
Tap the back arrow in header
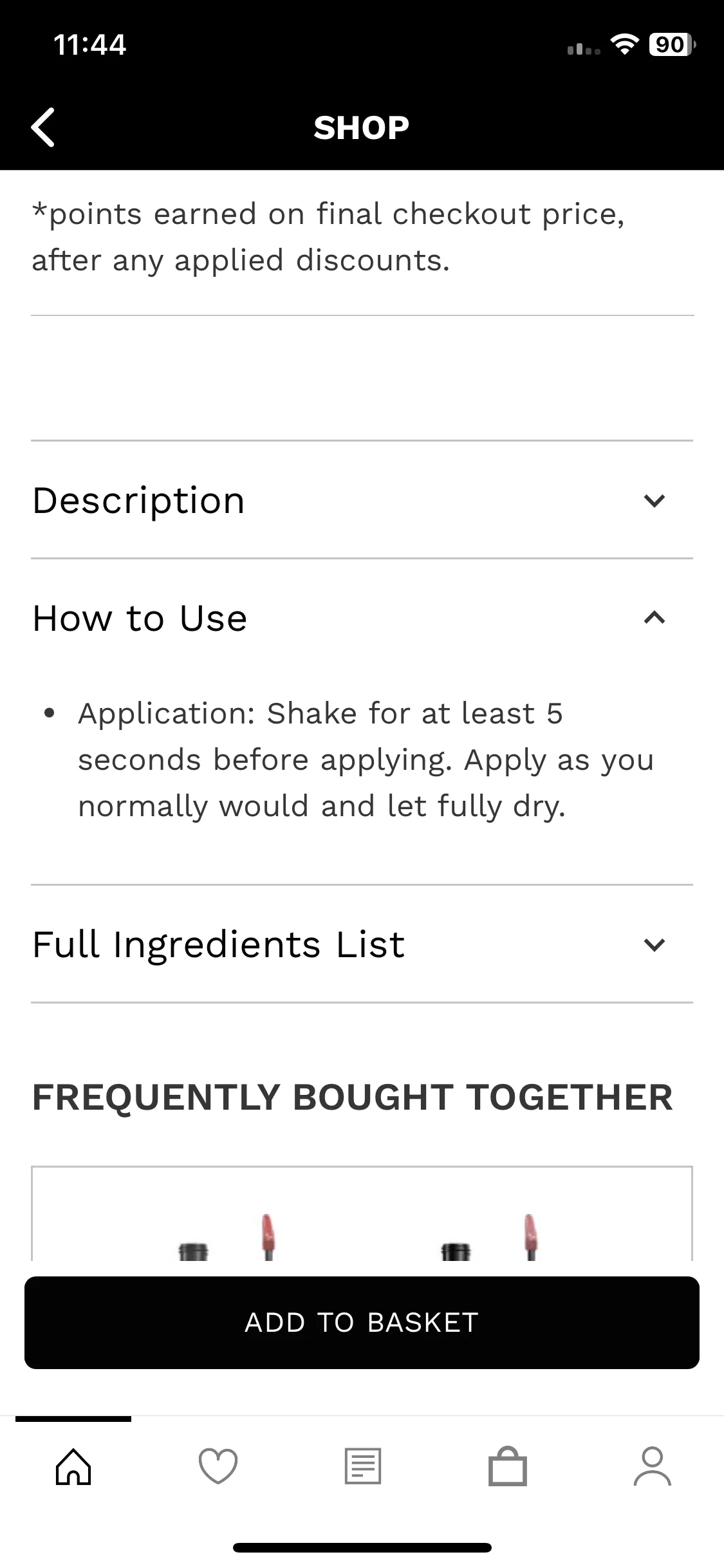coord(43,127)
